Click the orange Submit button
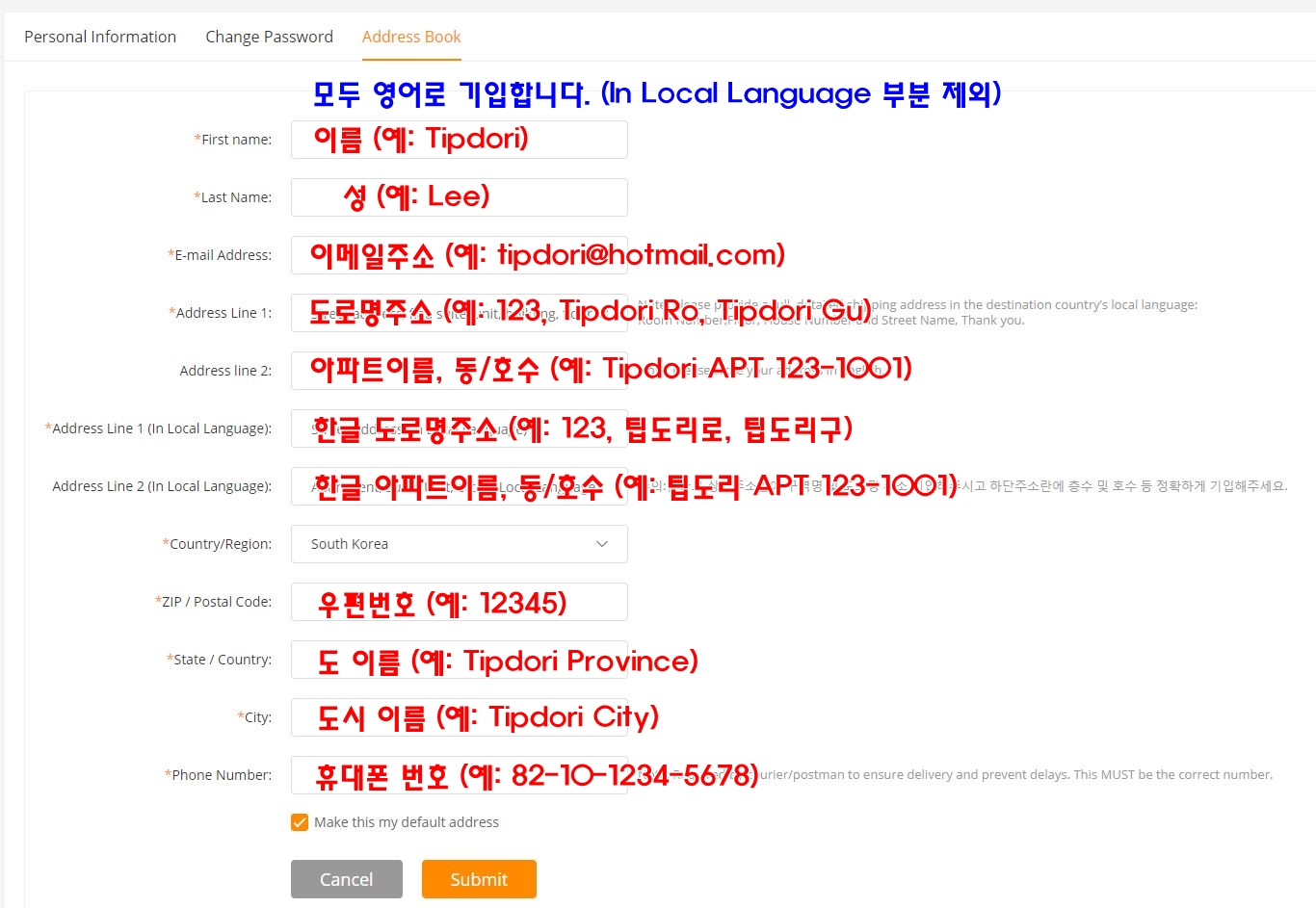The width and height of the screenshot is (1316, 908). pyautogui.click(x=479, y=879)
